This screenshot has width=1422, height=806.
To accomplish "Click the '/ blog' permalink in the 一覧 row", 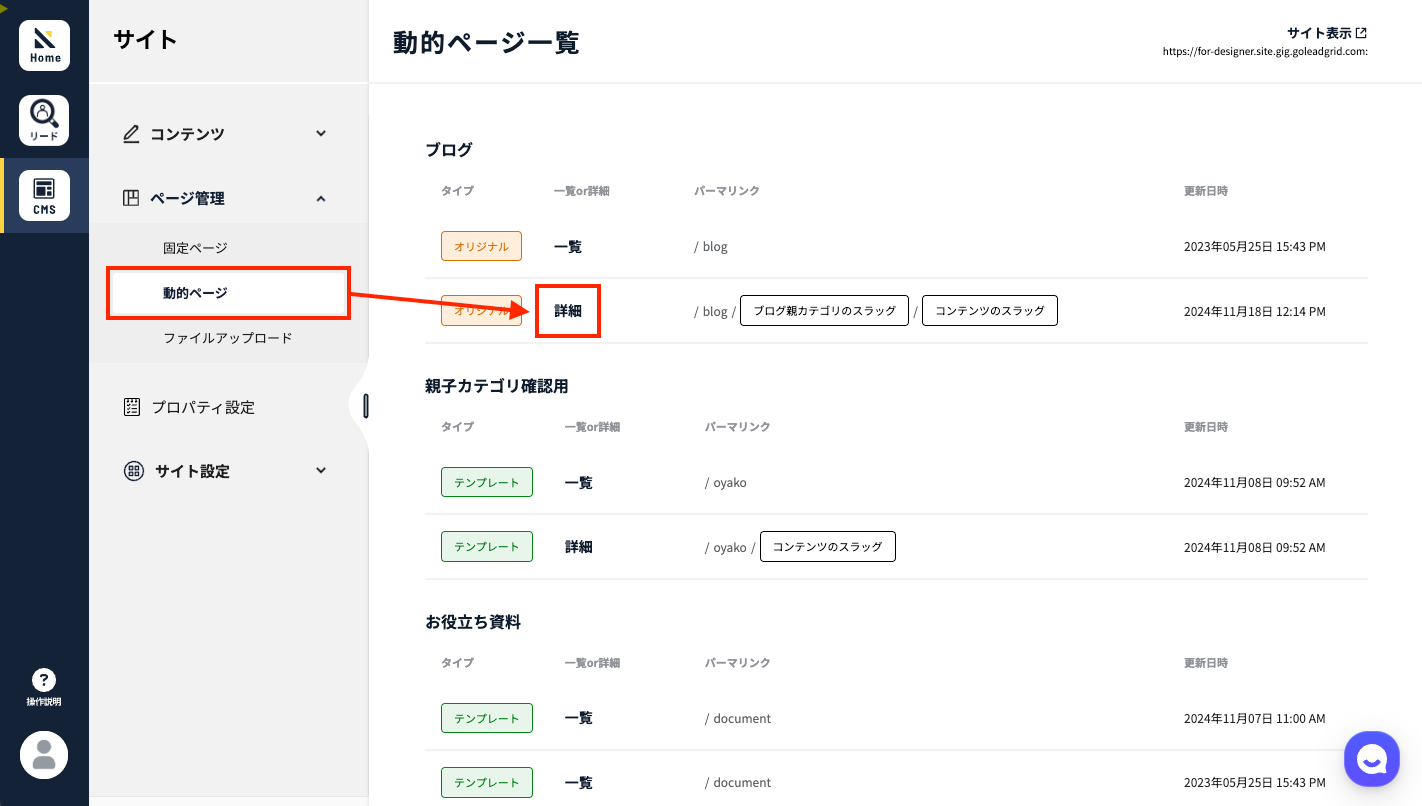I will coord(711,246).
